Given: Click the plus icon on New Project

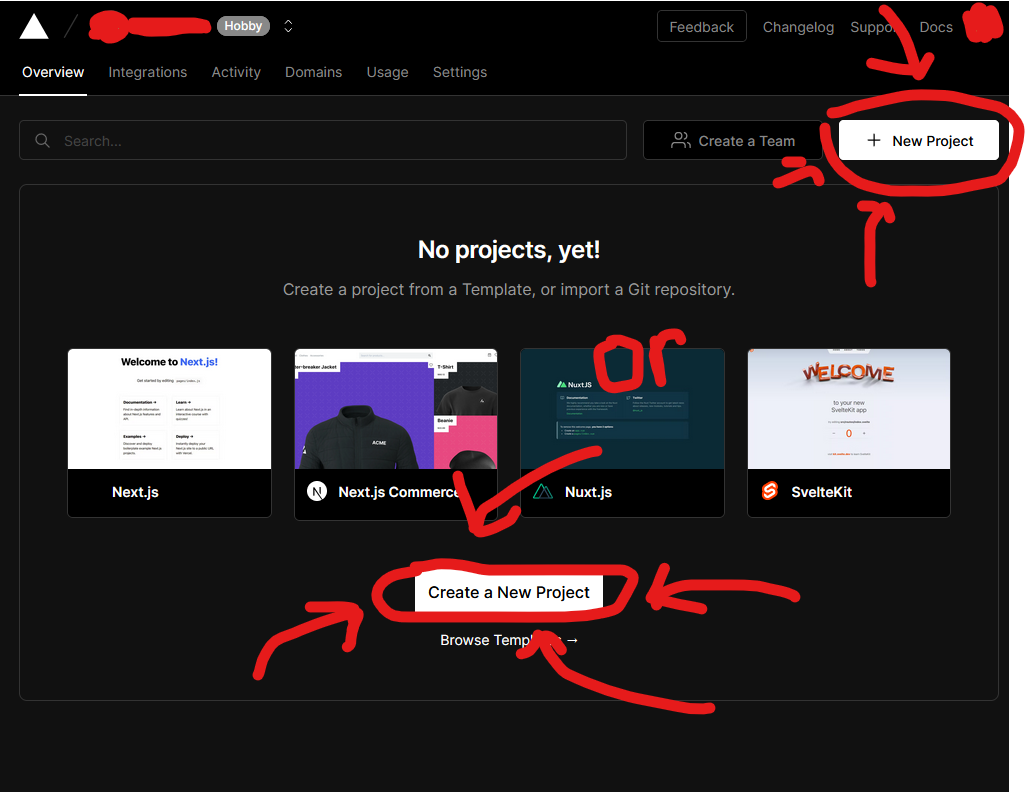Looking at the screenshot, I should tap(873, 140).
